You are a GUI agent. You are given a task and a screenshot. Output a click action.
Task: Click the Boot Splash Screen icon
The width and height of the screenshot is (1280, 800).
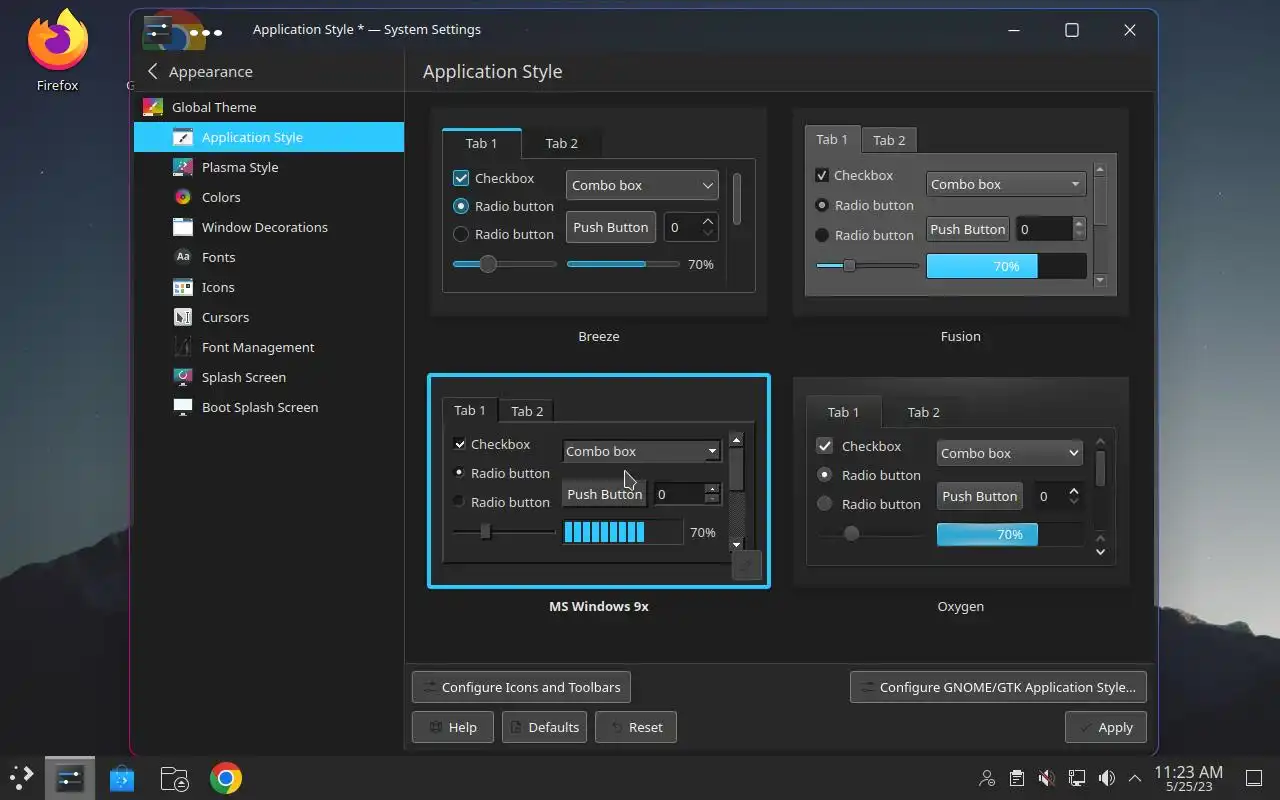183,407
